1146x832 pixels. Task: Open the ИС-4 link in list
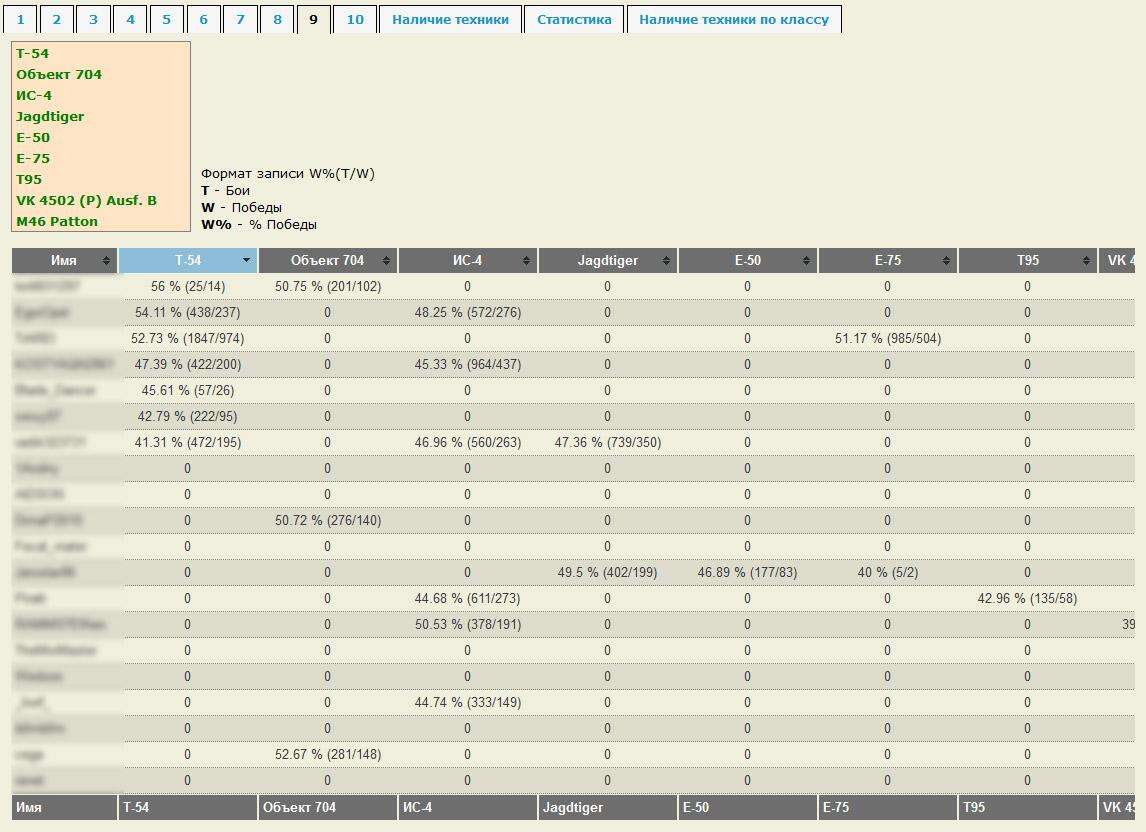click(34, 96)
